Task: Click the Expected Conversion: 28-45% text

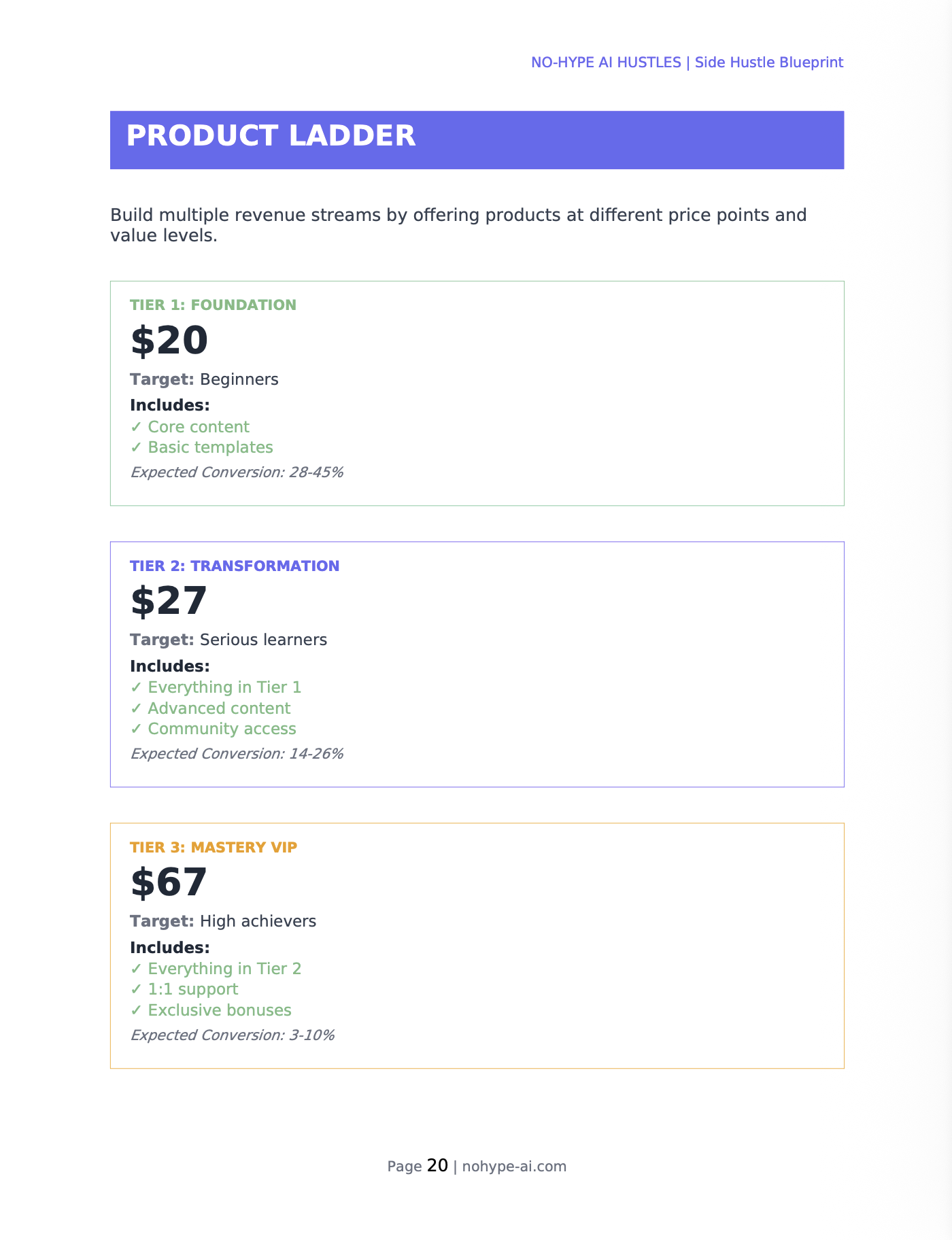Action: tap(237, 472)
